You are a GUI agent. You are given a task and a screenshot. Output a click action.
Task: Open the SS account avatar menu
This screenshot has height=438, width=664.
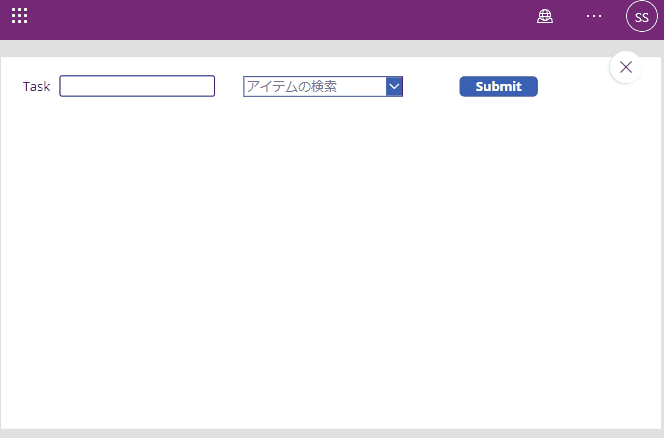click(641, 17)
